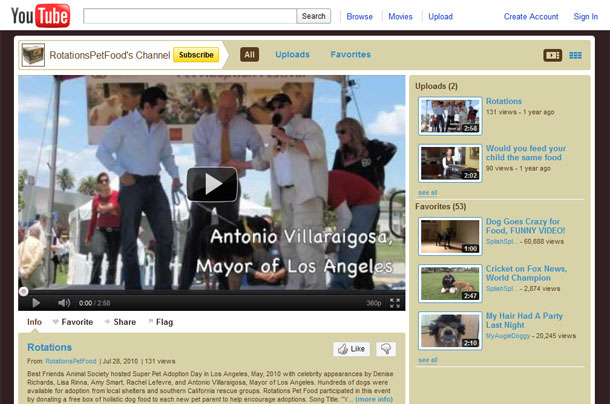Open the Sign In link
The width and height of the screenshot is (610, 404).
(x=585, y=16)
